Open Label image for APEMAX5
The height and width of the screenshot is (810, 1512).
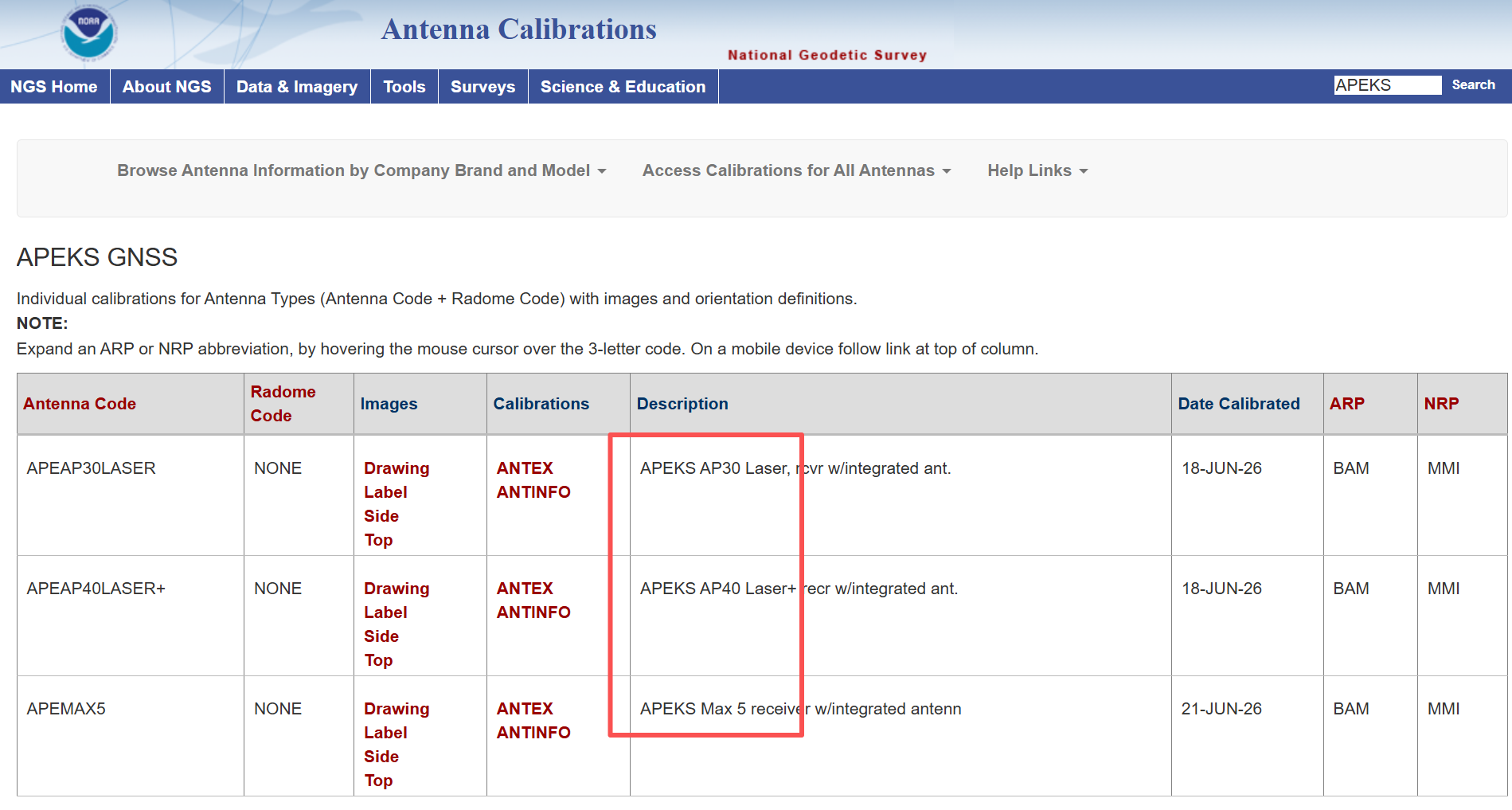click(x=385, y=733)
